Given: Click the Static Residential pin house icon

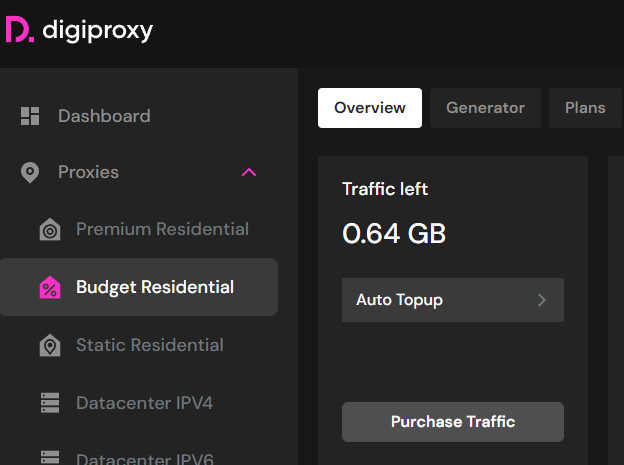Looking at the screenshot, I should 50,345.
